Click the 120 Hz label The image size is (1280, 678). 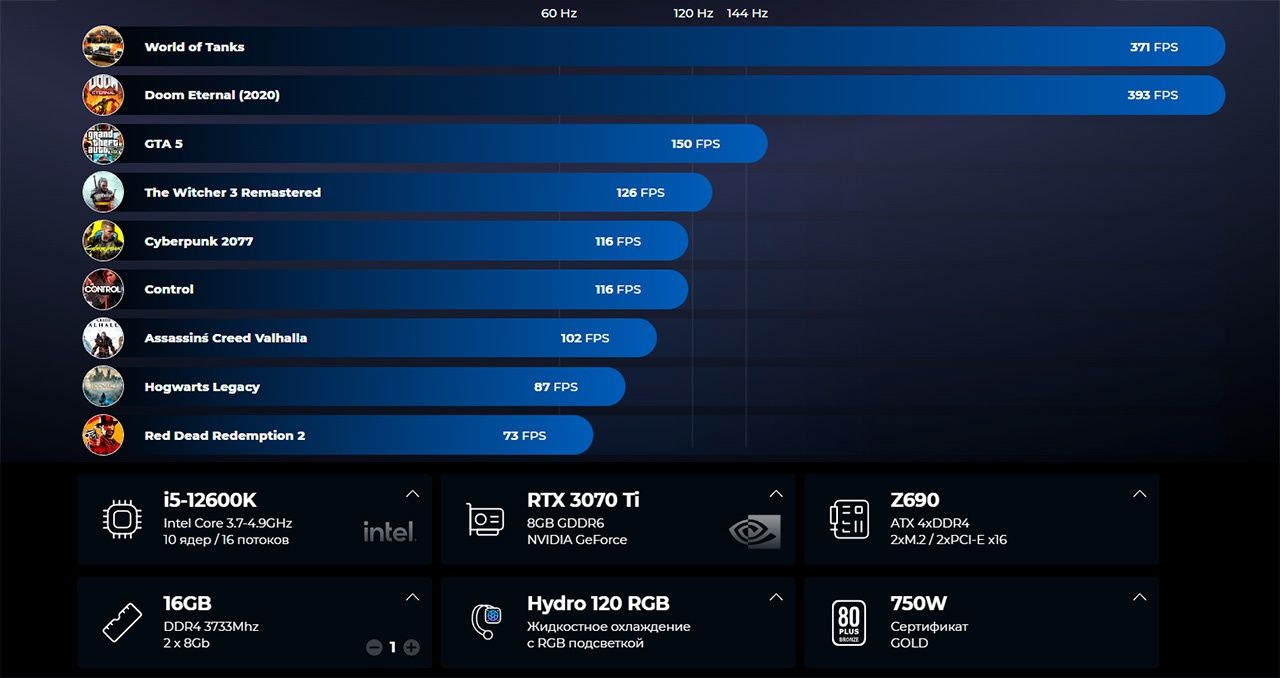coord(693,13)
